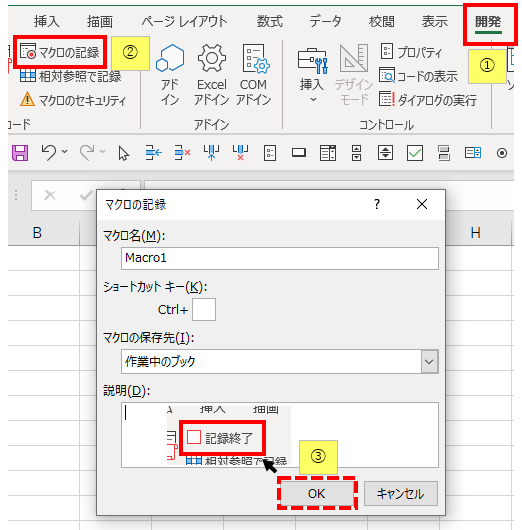Open the Data (データ) ribbon tab
This screenshot has width=522, height=530.
(x=325, y=22)
